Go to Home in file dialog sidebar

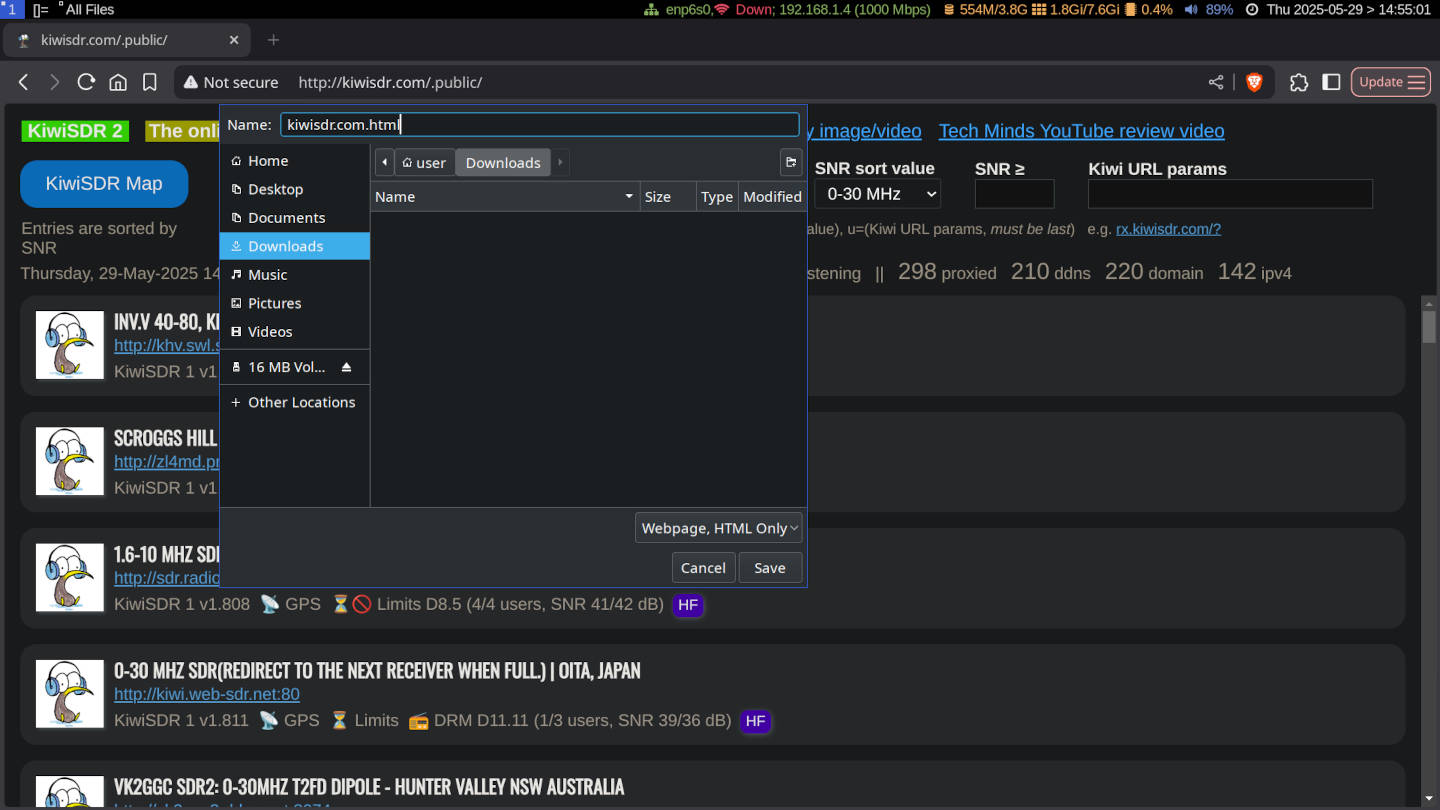coord(295,160)
